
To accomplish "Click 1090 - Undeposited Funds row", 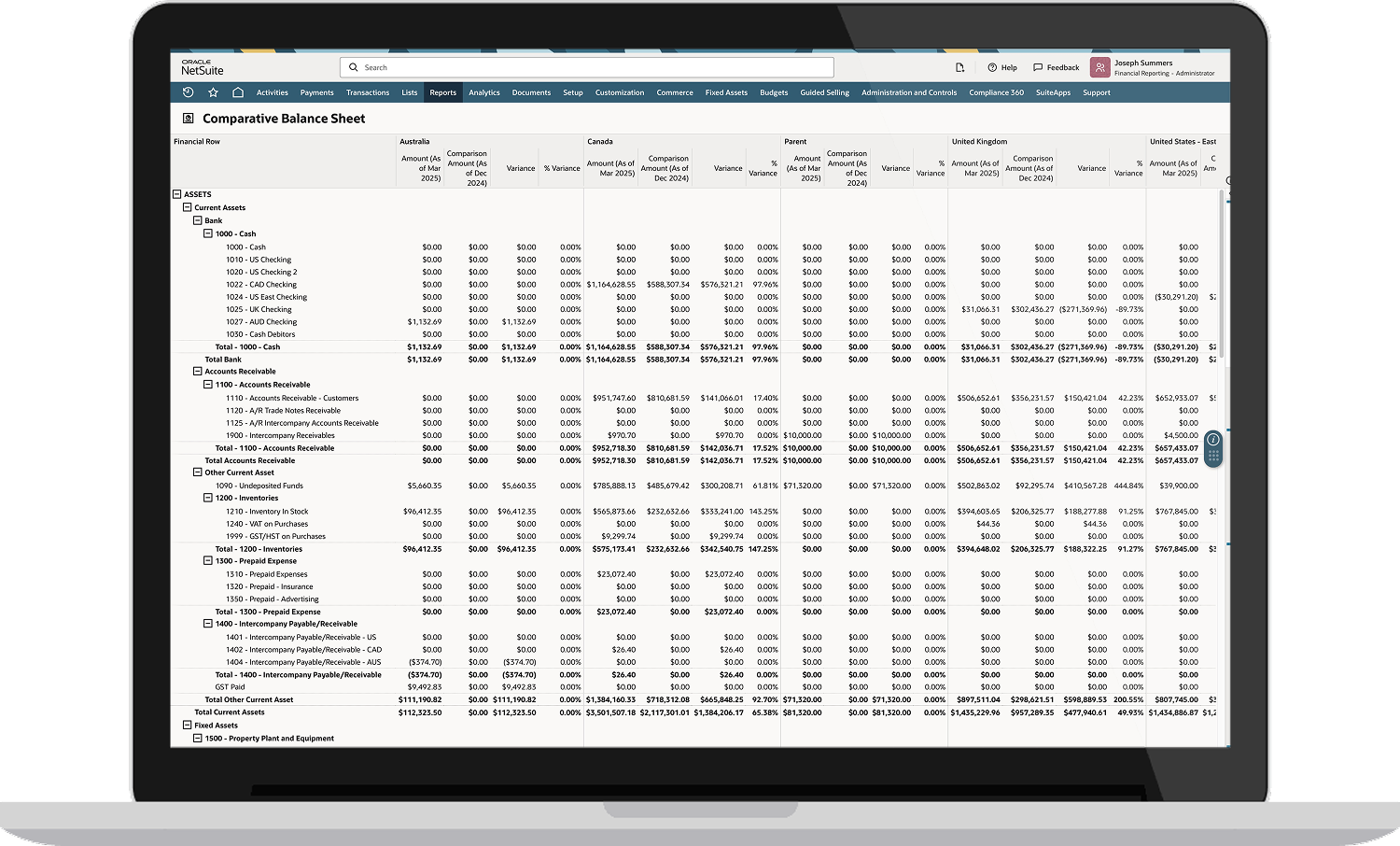I will [x=694, y=486].
